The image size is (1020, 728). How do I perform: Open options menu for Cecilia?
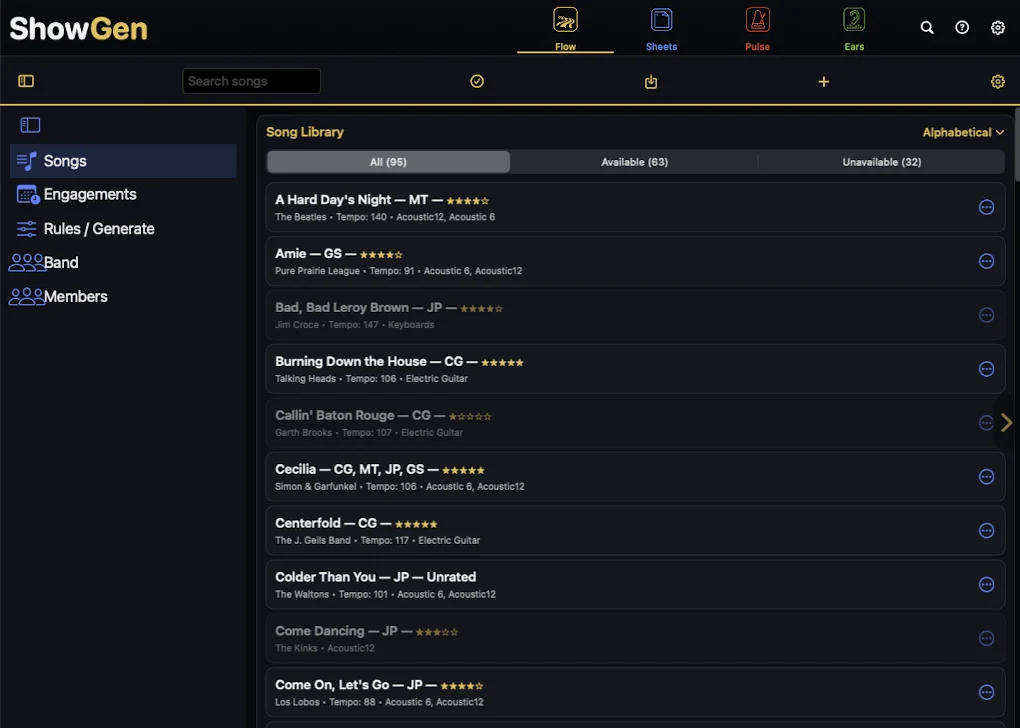(x=986, y=477)
